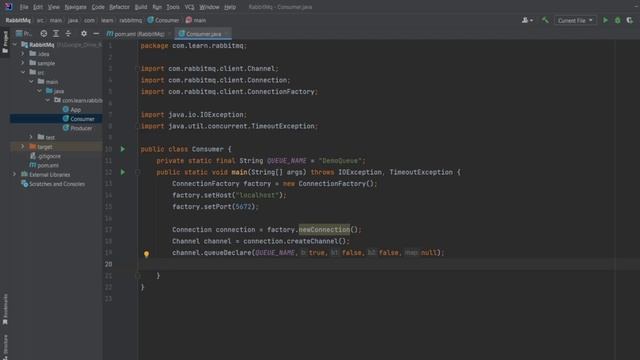Click the yellow intention lightbulb icon
640x360 pixels.
coord(146,254)
